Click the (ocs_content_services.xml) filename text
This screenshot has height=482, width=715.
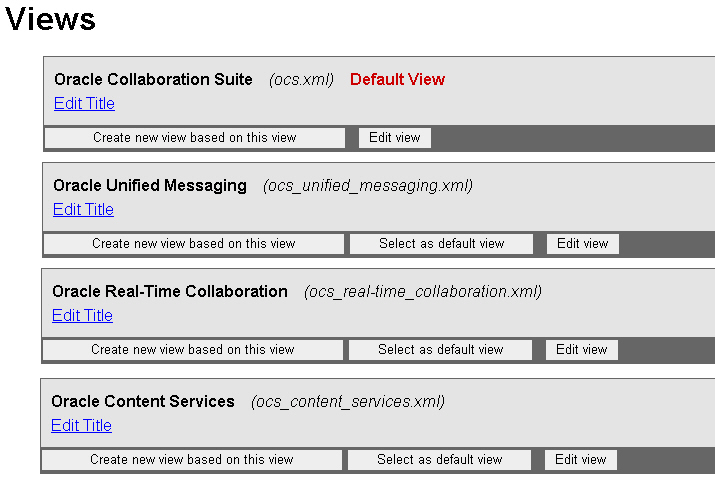[348, 402]
